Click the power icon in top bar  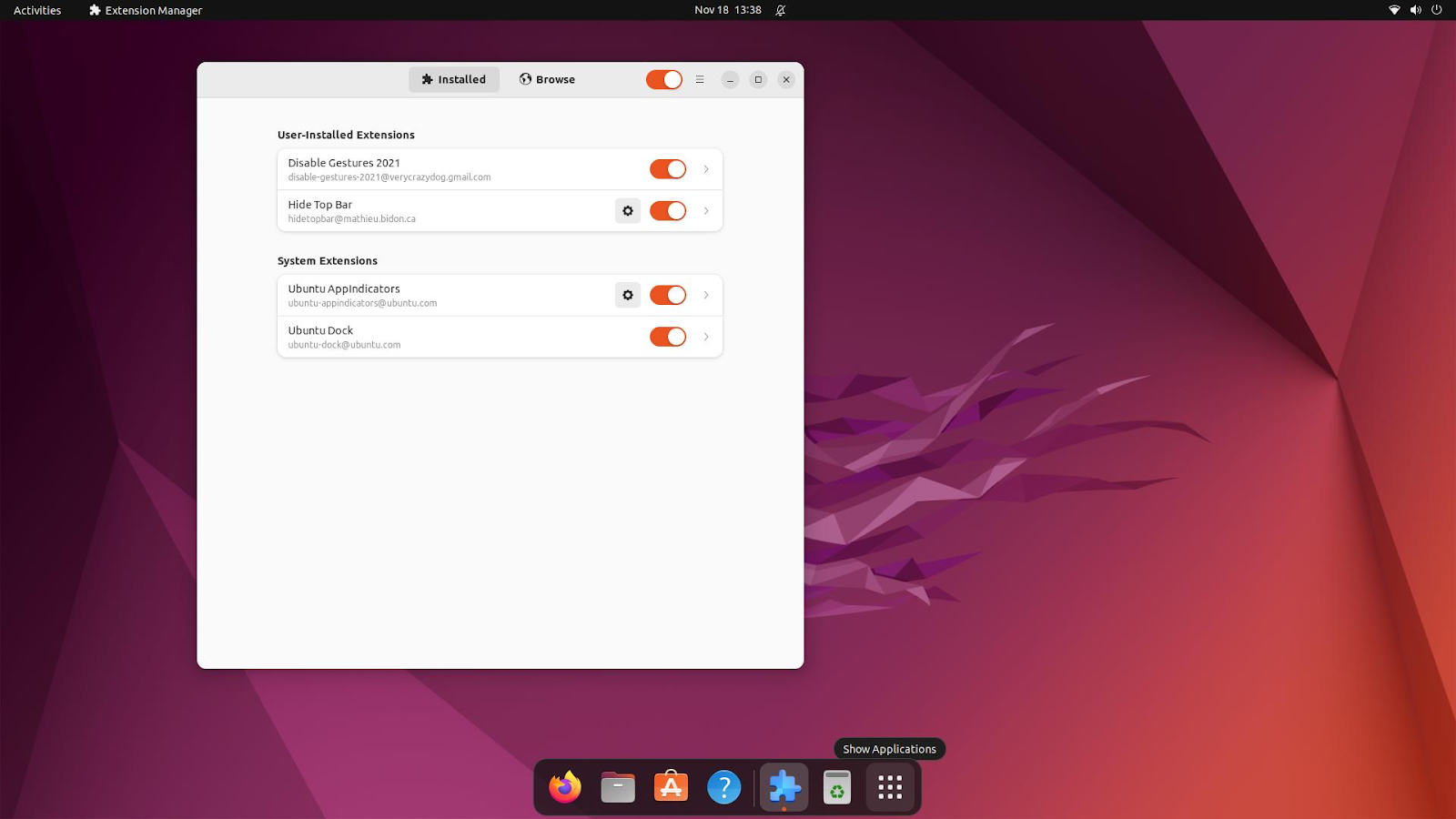(1437, 10)
